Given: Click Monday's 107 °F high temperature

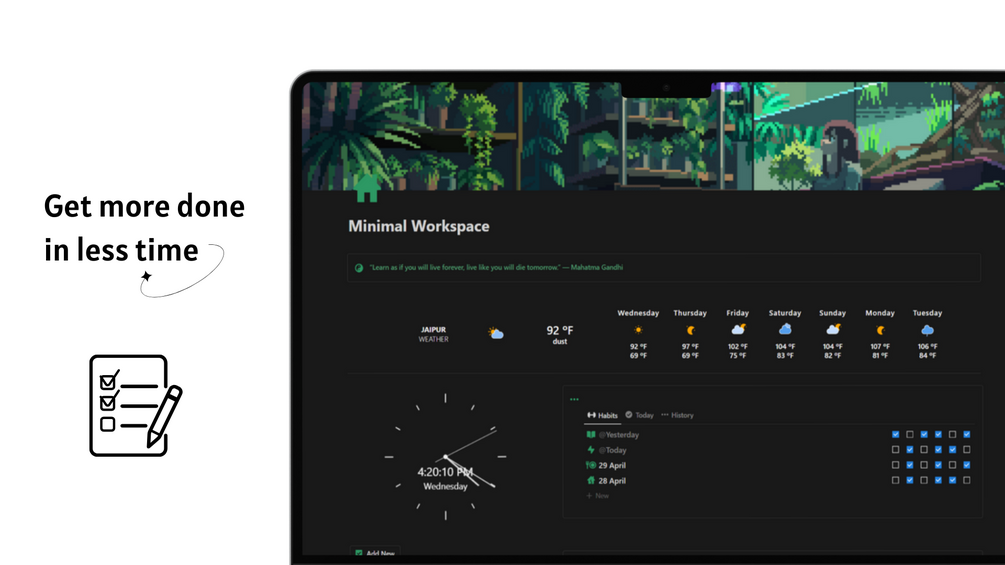Looking at the screenshot, I should [880, 347].
